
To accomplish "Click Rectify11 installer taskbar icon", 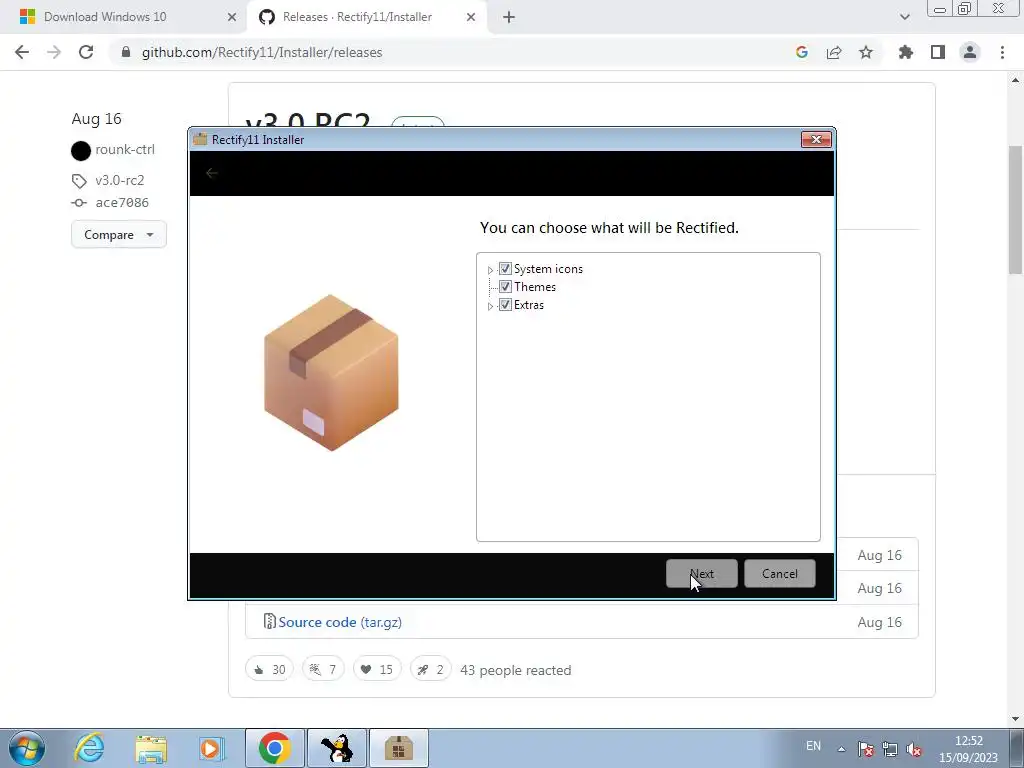I will coord(399,748).
